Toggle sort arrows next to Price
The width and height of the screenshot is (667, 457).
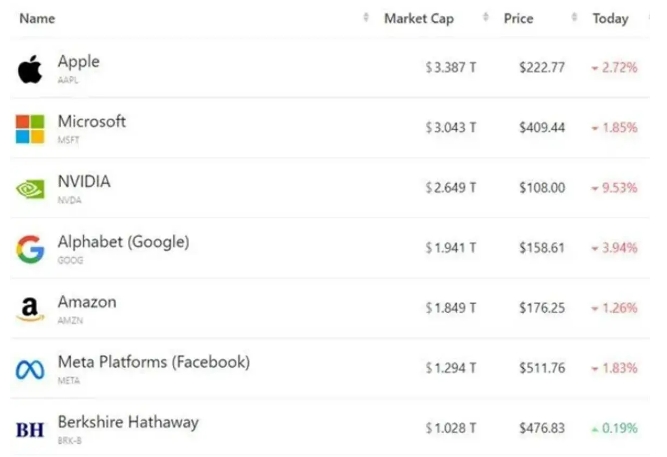(x=574, y=17)
